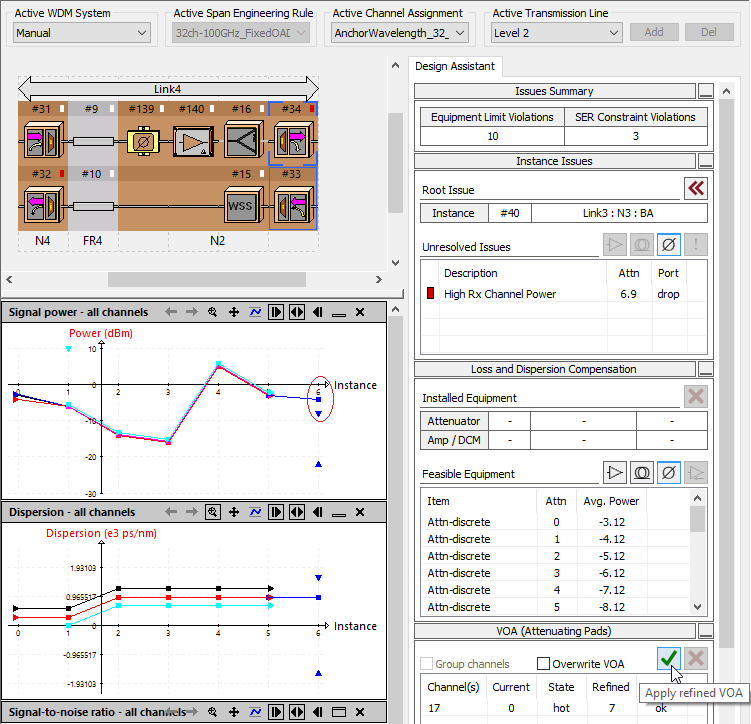Image resolution: width=751 pixels, height=724 pixels.
Task: Minimize the Signal power panel
Action: point(339,314)
